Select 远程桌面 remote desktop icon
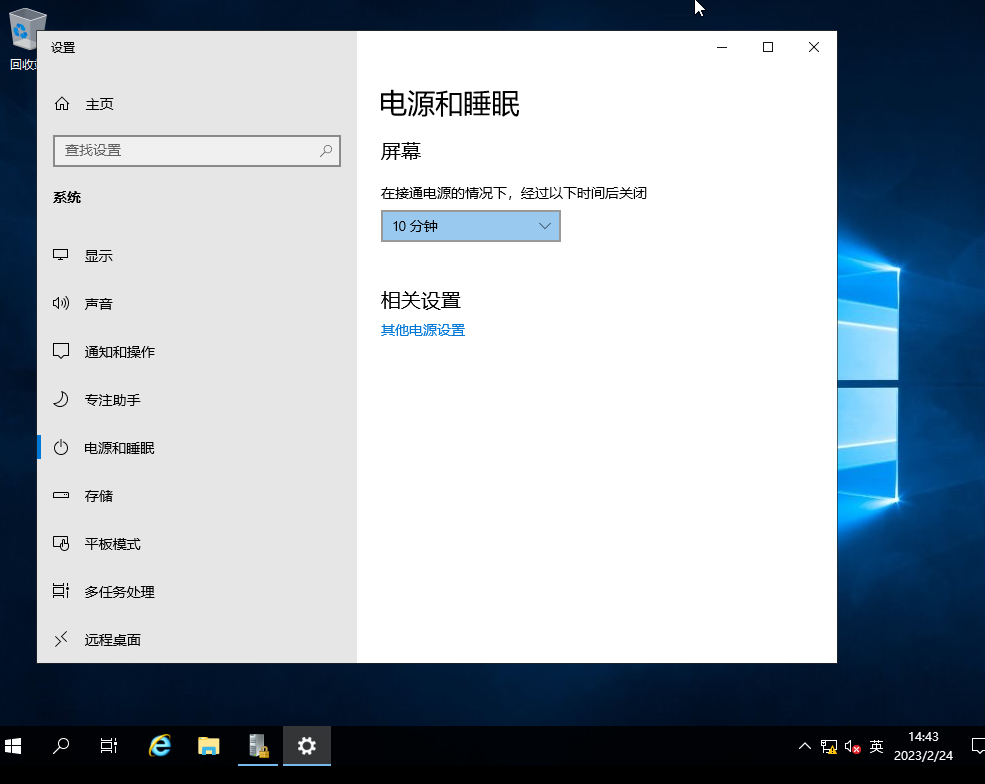Image resolution: width=985 pixels, height=784 pixels. coord(61,640)
